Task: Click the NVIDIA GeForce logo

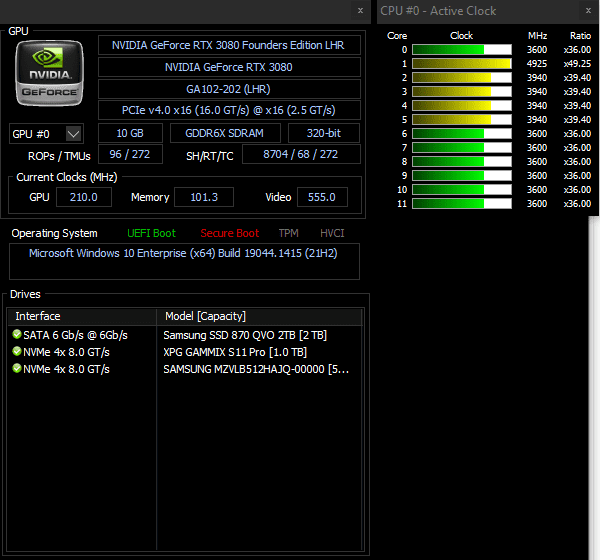Action: [49, 73]
